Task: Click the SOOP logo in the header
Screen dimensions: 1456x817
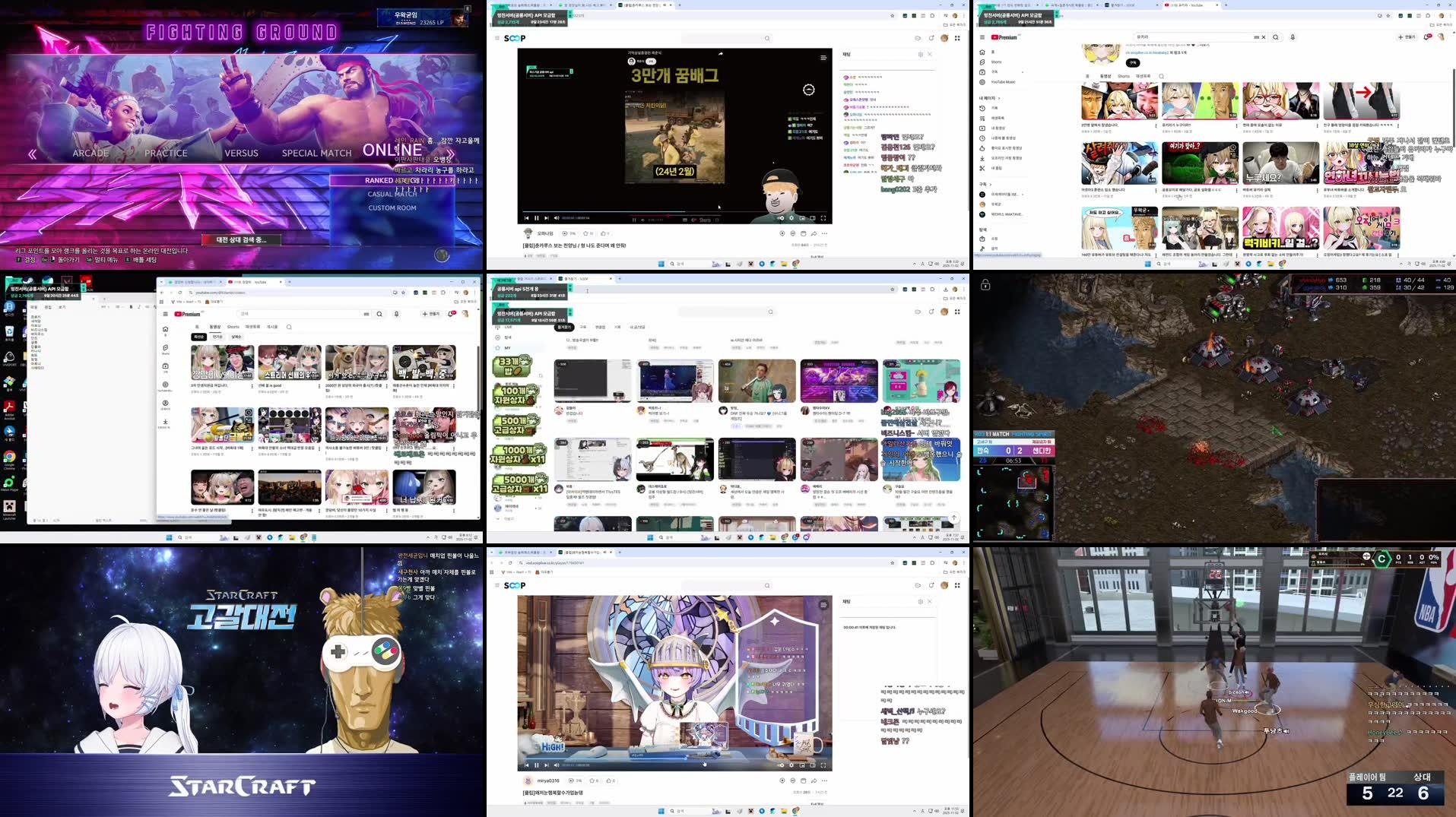Action: click(515, 37)
